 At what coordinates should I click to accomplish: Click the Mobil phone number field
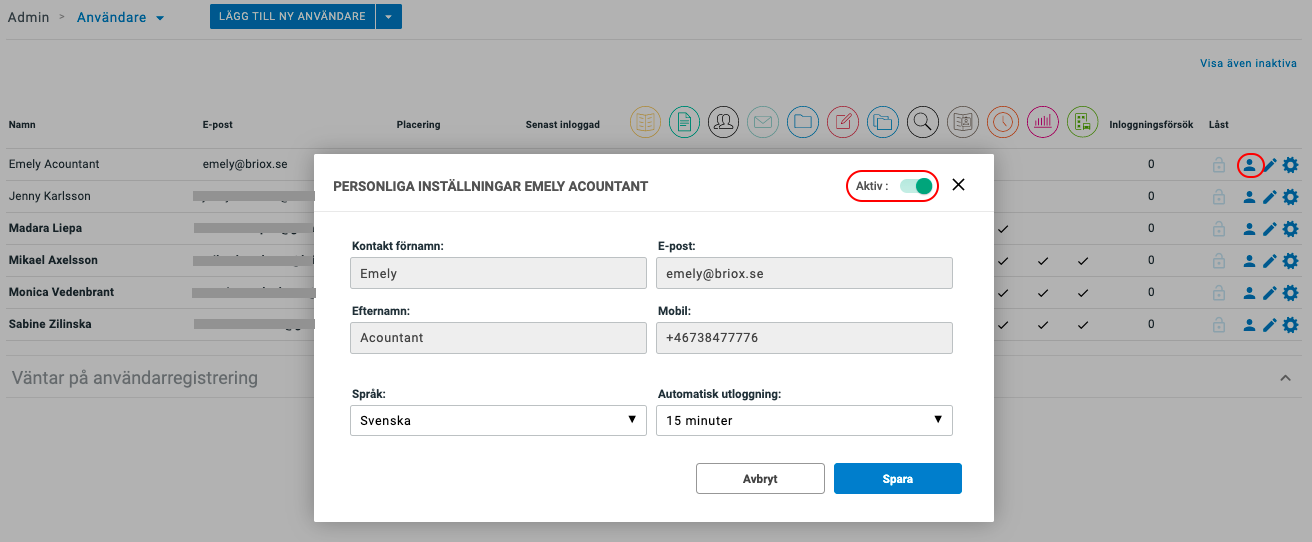click(804, 338)
